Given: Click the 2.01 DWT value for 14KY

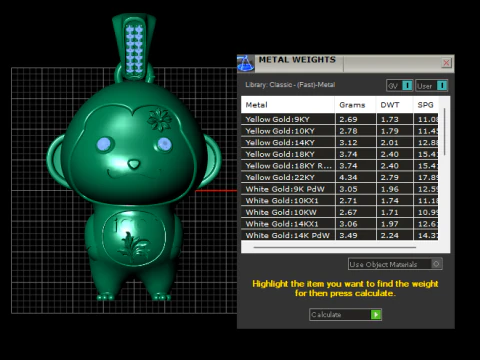Looking at the screenshot, I should click(390, 143).
